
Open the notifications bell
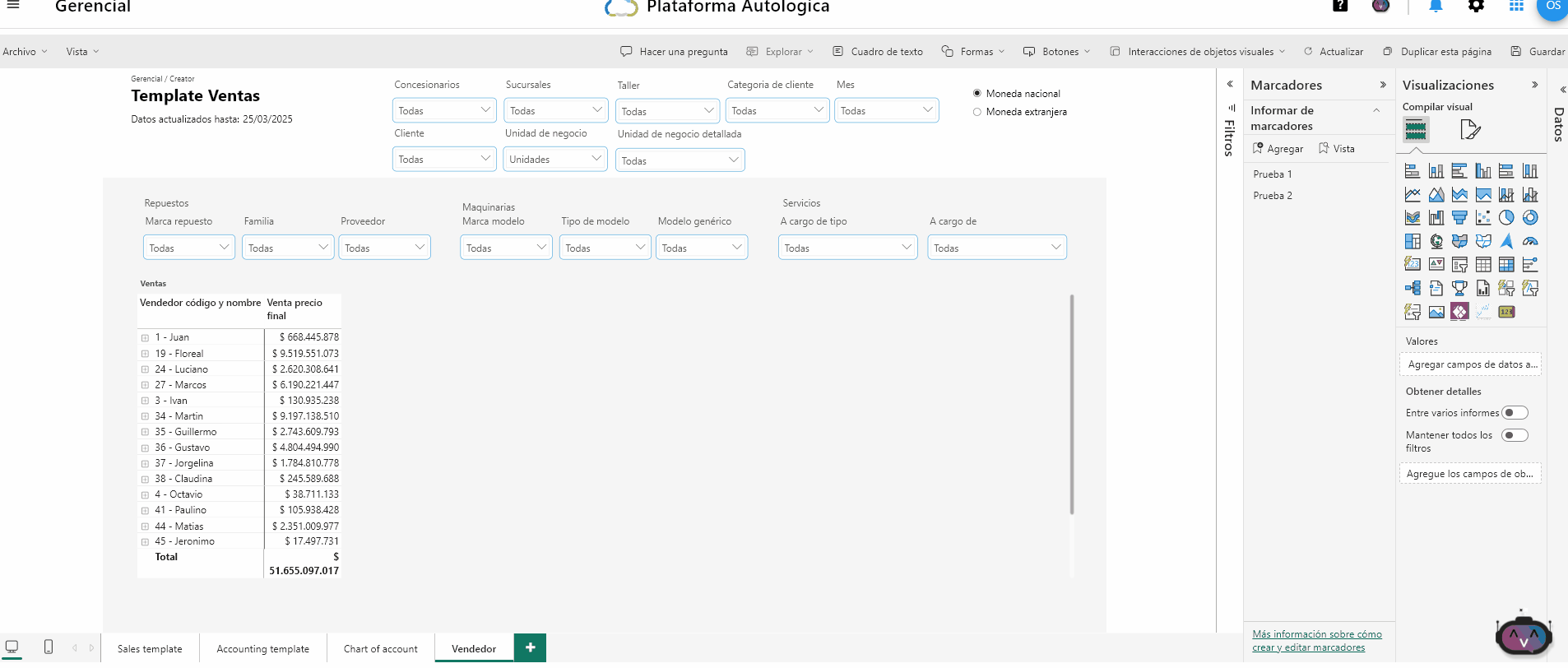coord(1436,6)
